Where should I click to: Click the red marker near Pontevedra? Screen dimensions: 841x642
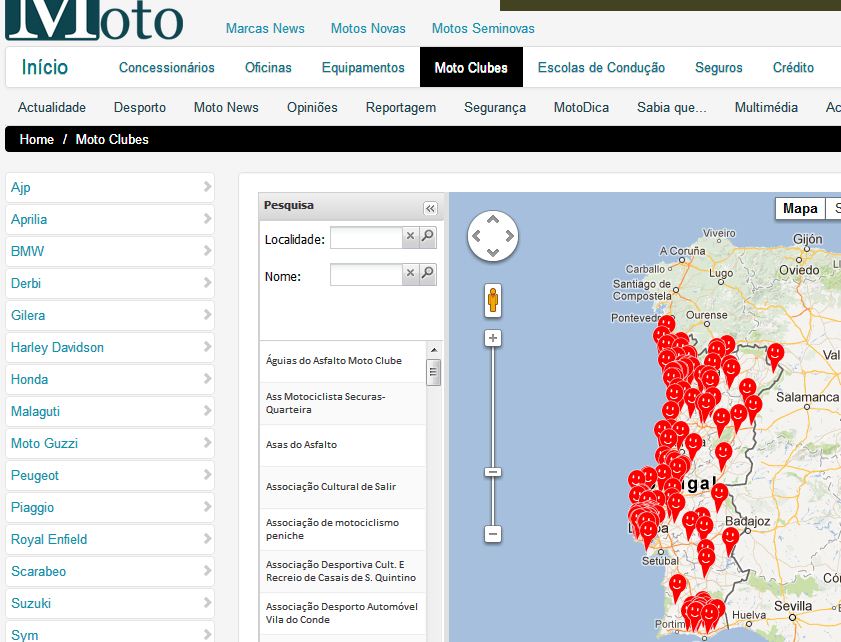[666, 324]
